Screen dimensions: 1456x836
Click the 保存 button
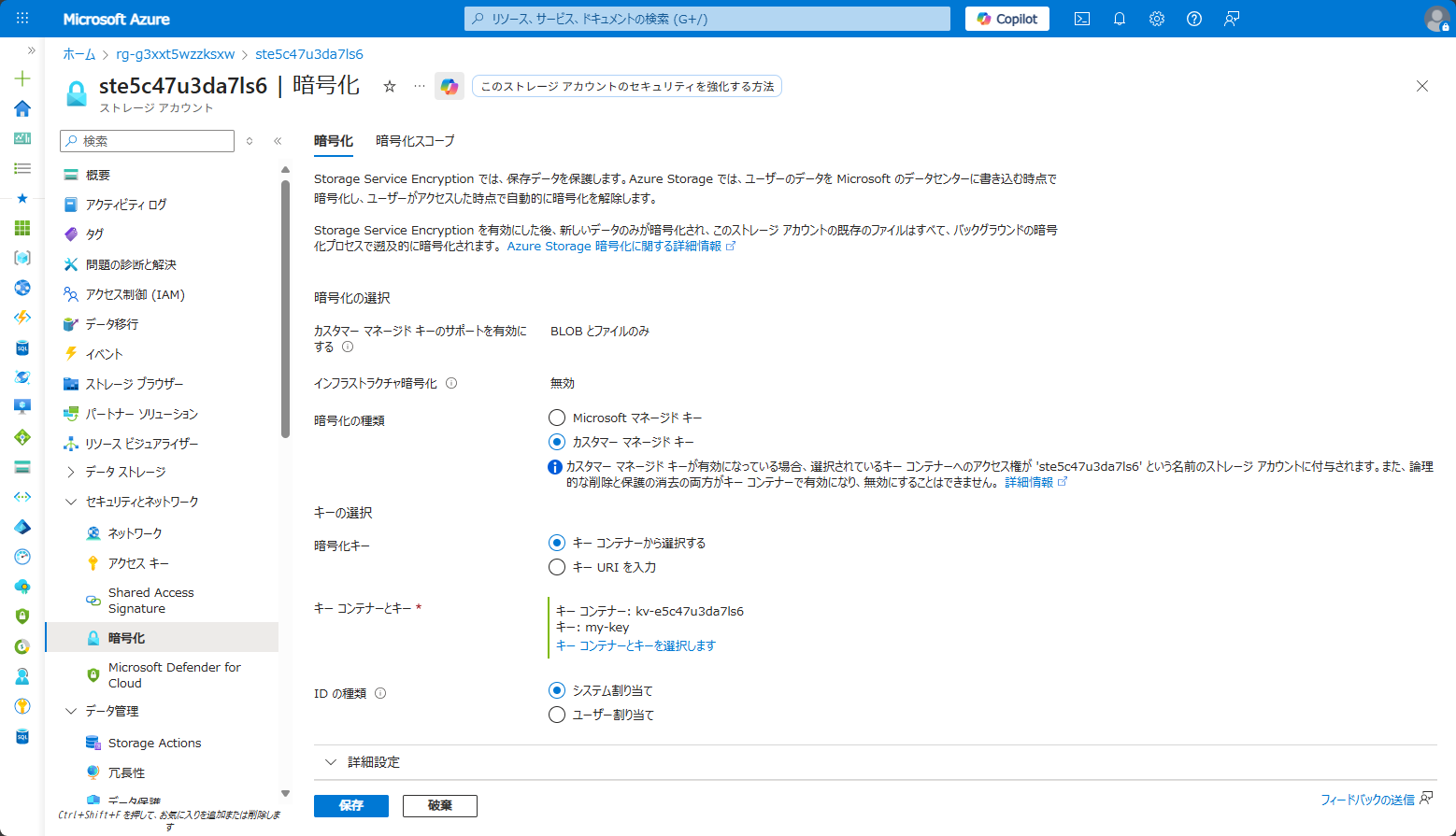click(x=350, y=805)
